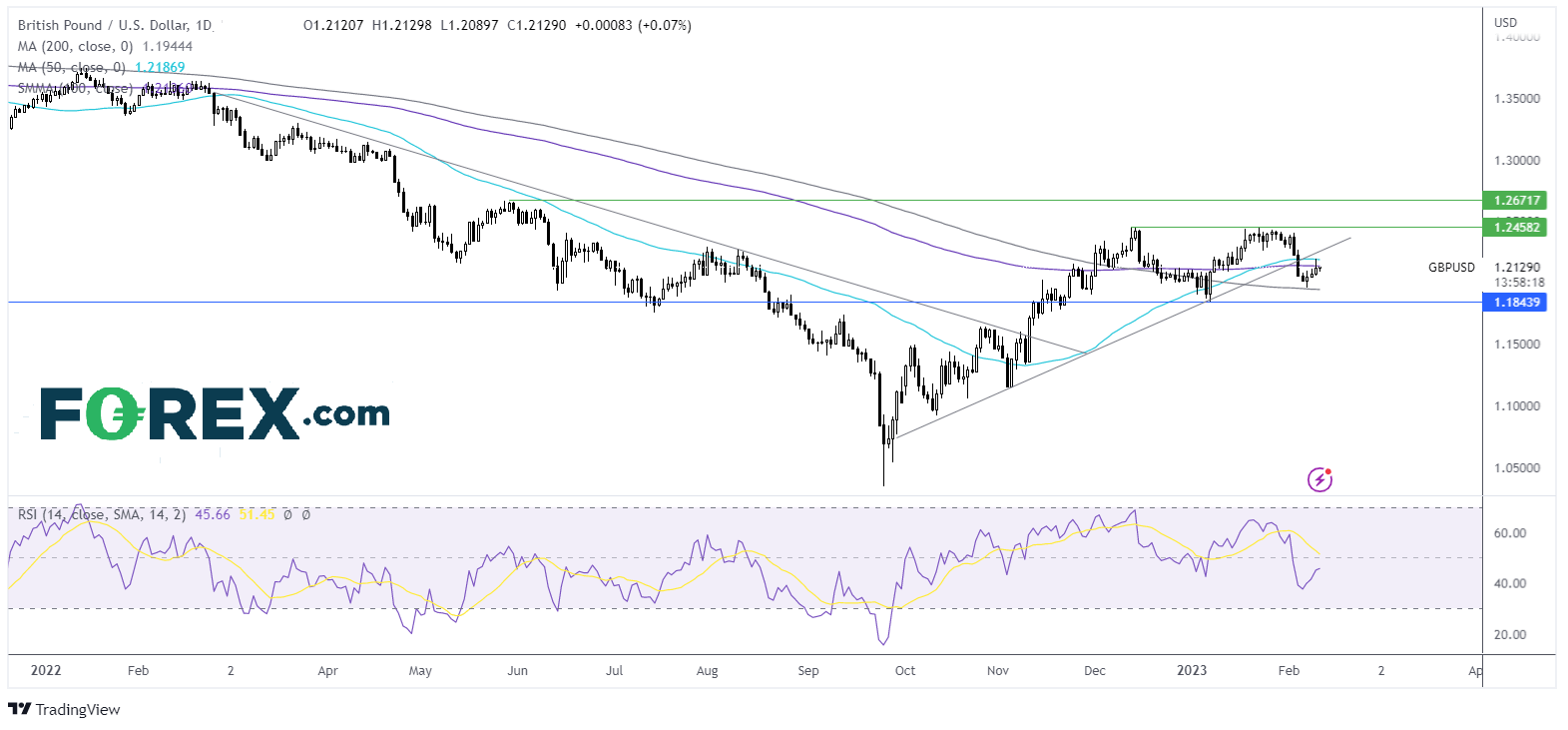Click the low value L1.20897
The height and width of the screenshot is (730, 1568).
click(470, 25)
